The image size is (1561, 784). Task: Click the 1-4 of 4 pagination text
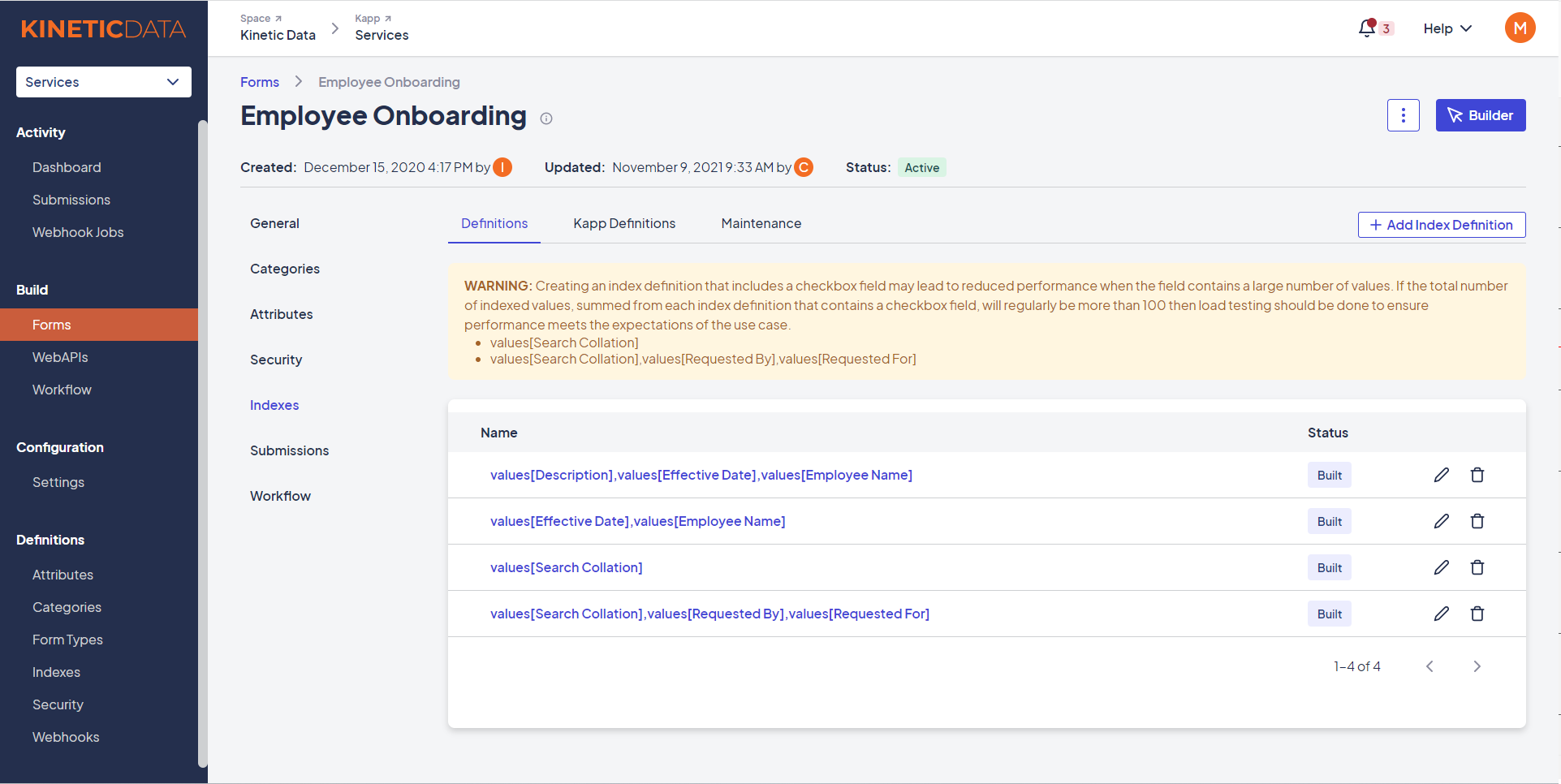[1357, 666]
